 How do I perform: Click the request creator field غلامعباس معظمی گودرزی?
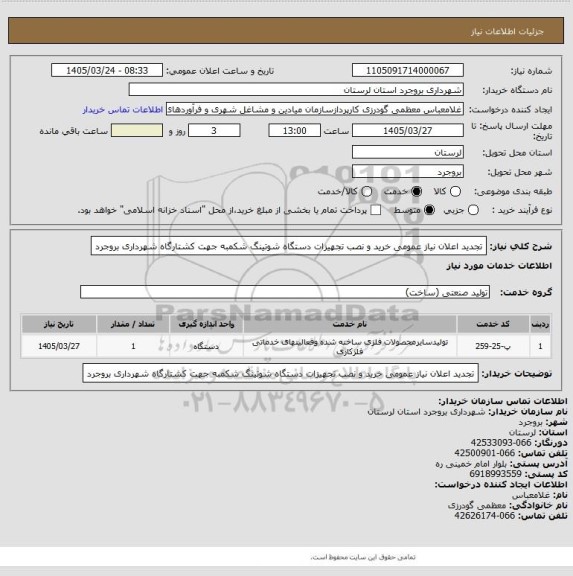pos(315,109)
